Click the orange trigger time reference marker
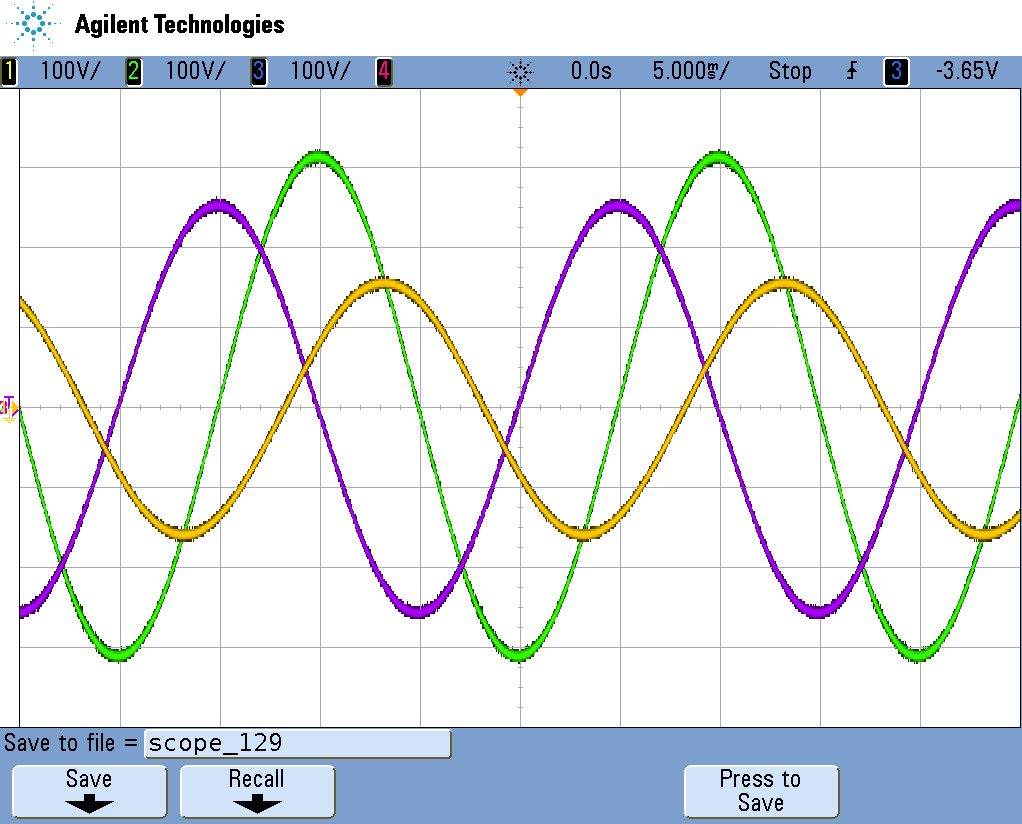This screenshot has height=824, width=1022. 520,92
